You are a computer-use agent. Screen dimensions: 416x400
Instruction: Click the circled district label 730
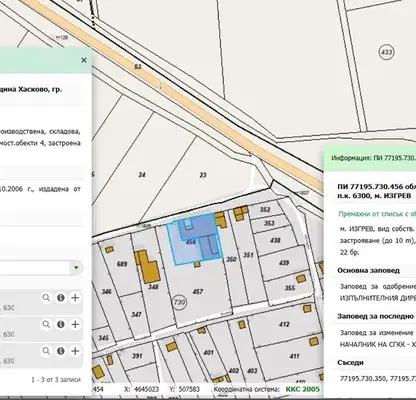click(x=179, y=303)
